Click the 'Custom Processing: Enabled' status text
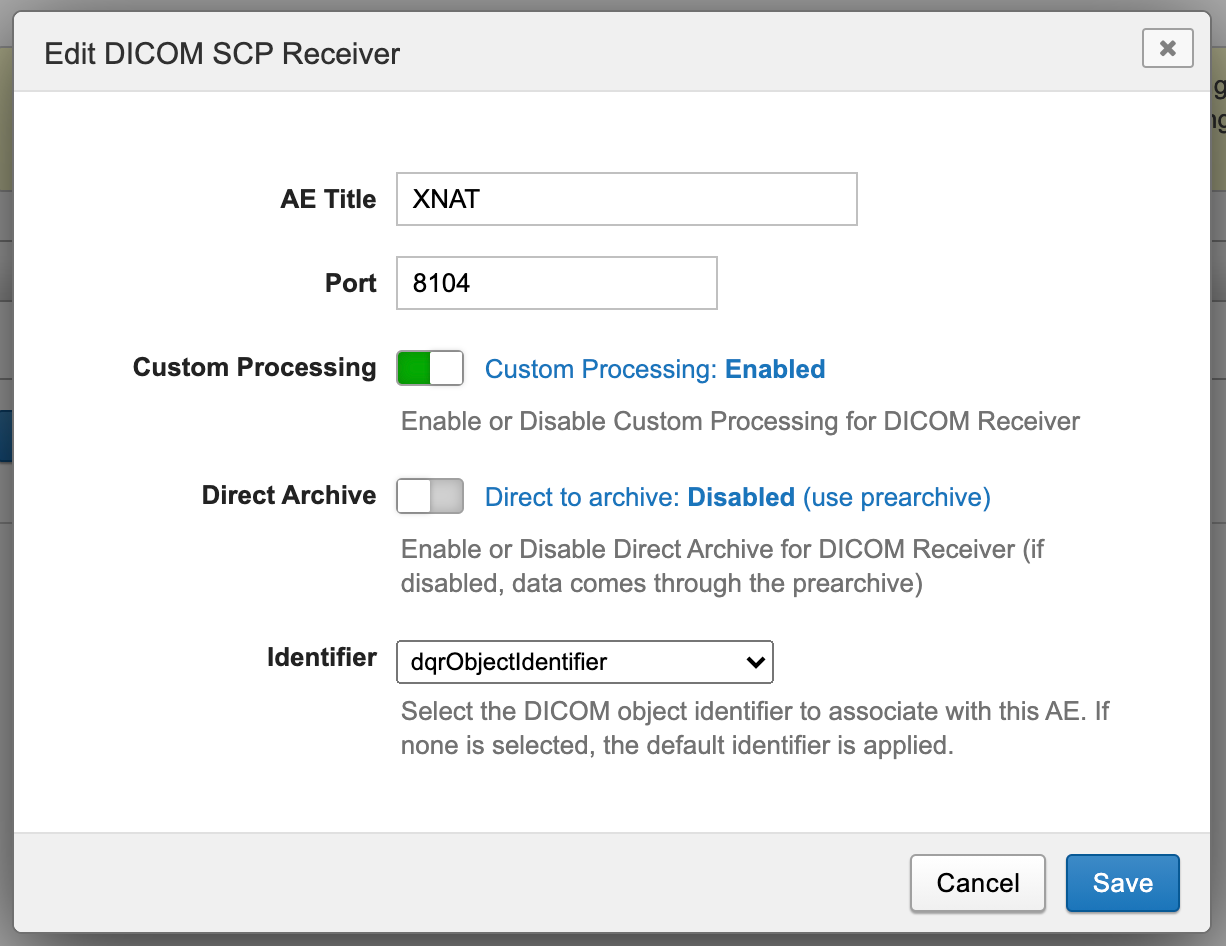 point(654,369)
